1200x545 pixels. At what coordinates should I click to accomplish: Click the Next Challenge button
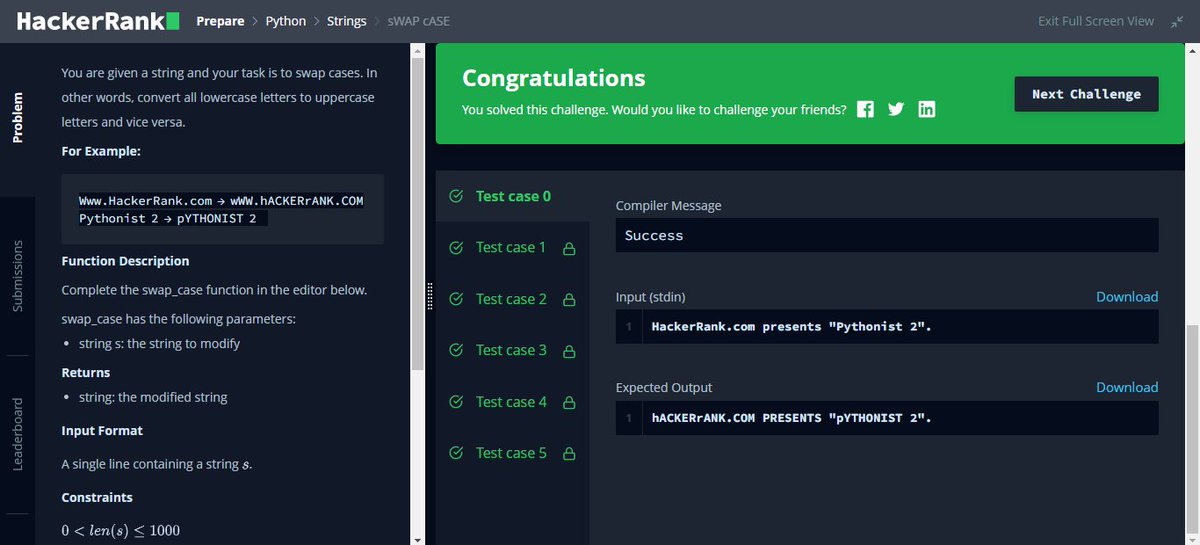1086,94
